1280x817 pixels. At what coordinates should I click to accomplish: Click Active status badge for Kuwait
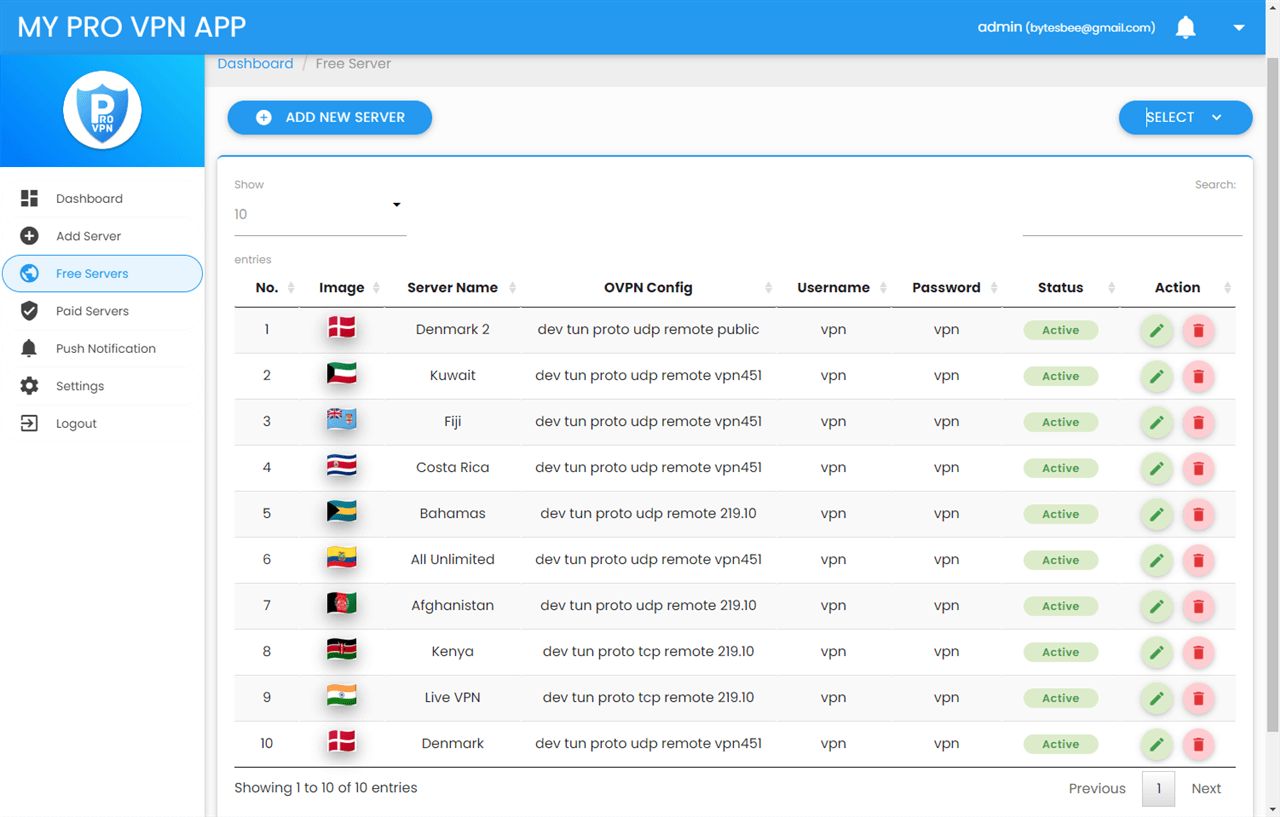click(x=1060, y=376)
